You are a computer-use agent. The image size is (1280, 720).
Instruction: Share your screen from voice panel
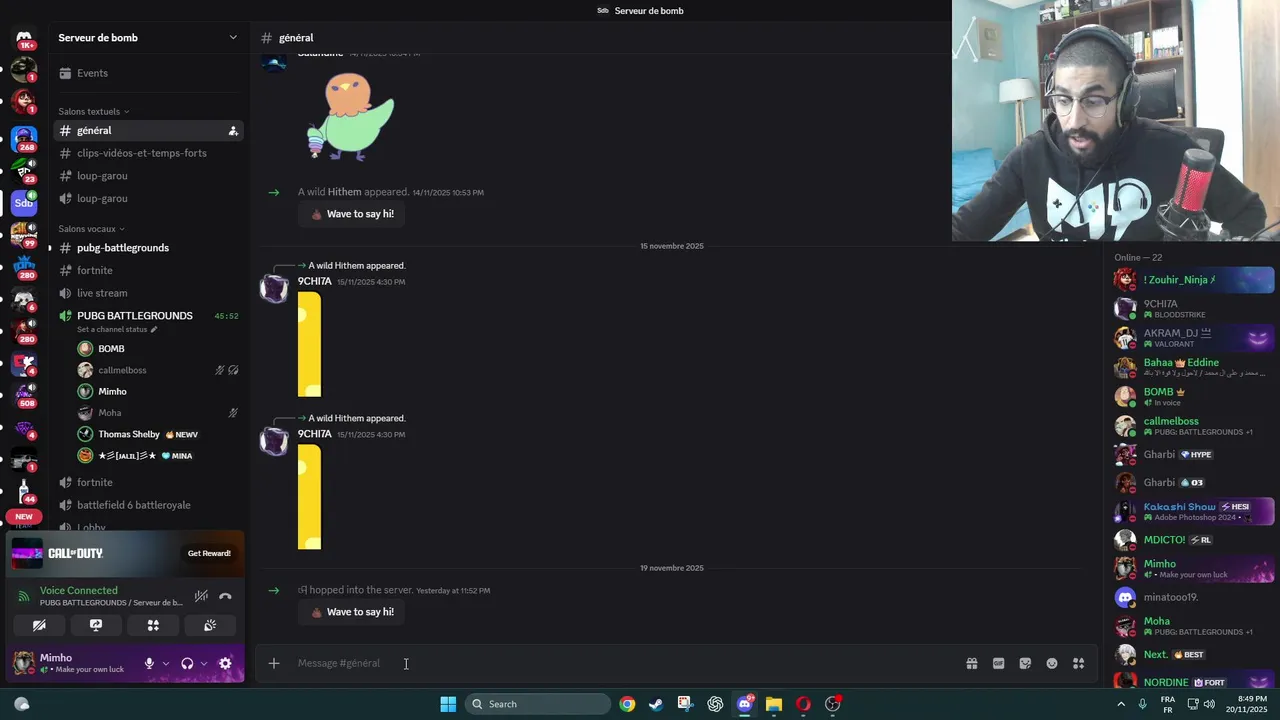[96, 625]
